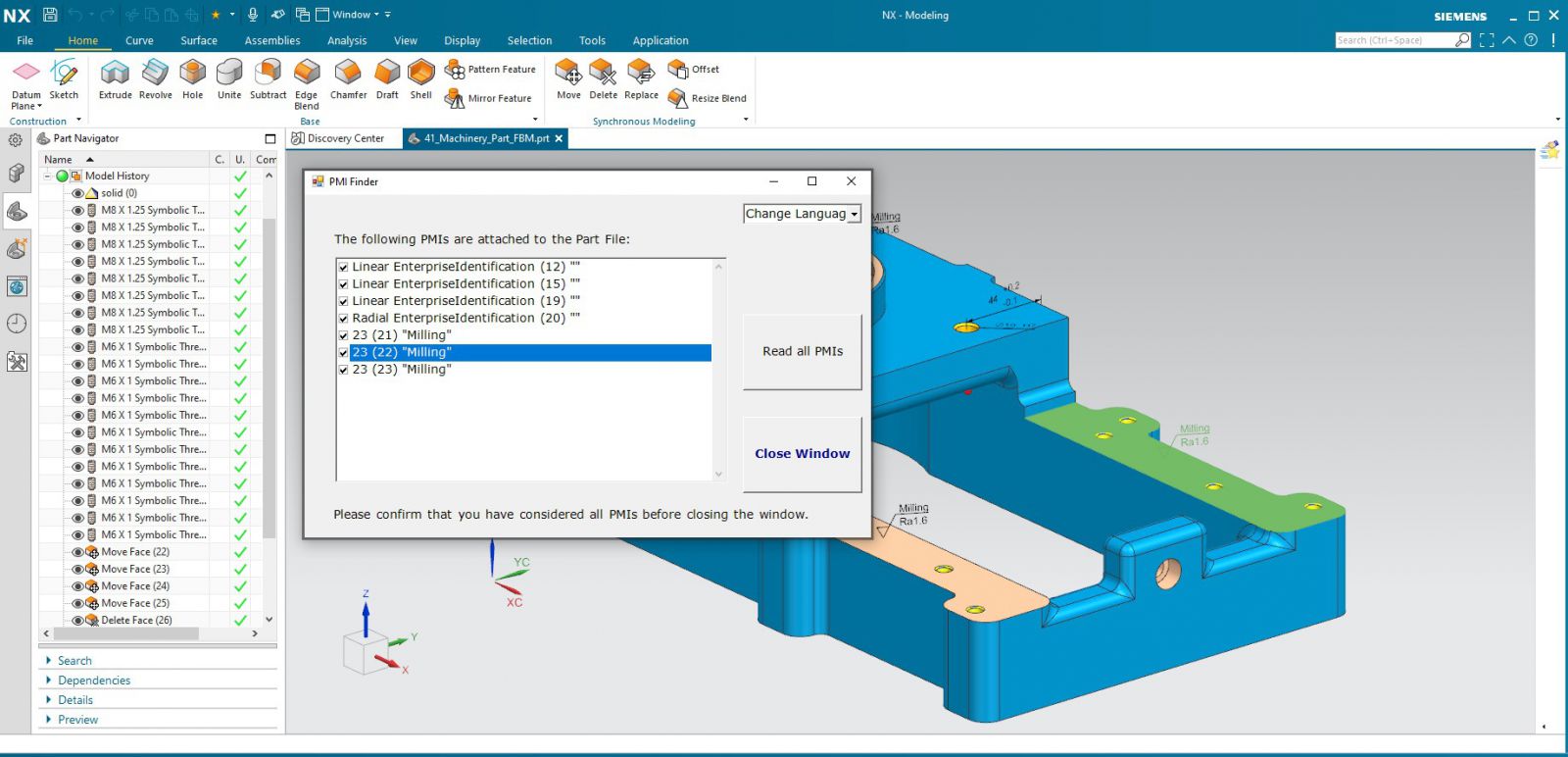Save the part with the save icon

(50, 15)
